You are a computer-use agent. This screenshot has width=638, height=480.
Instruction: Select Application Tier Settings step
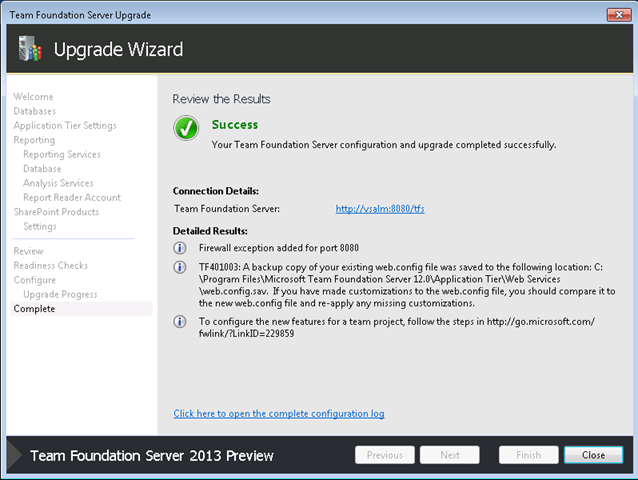[65, 126]
